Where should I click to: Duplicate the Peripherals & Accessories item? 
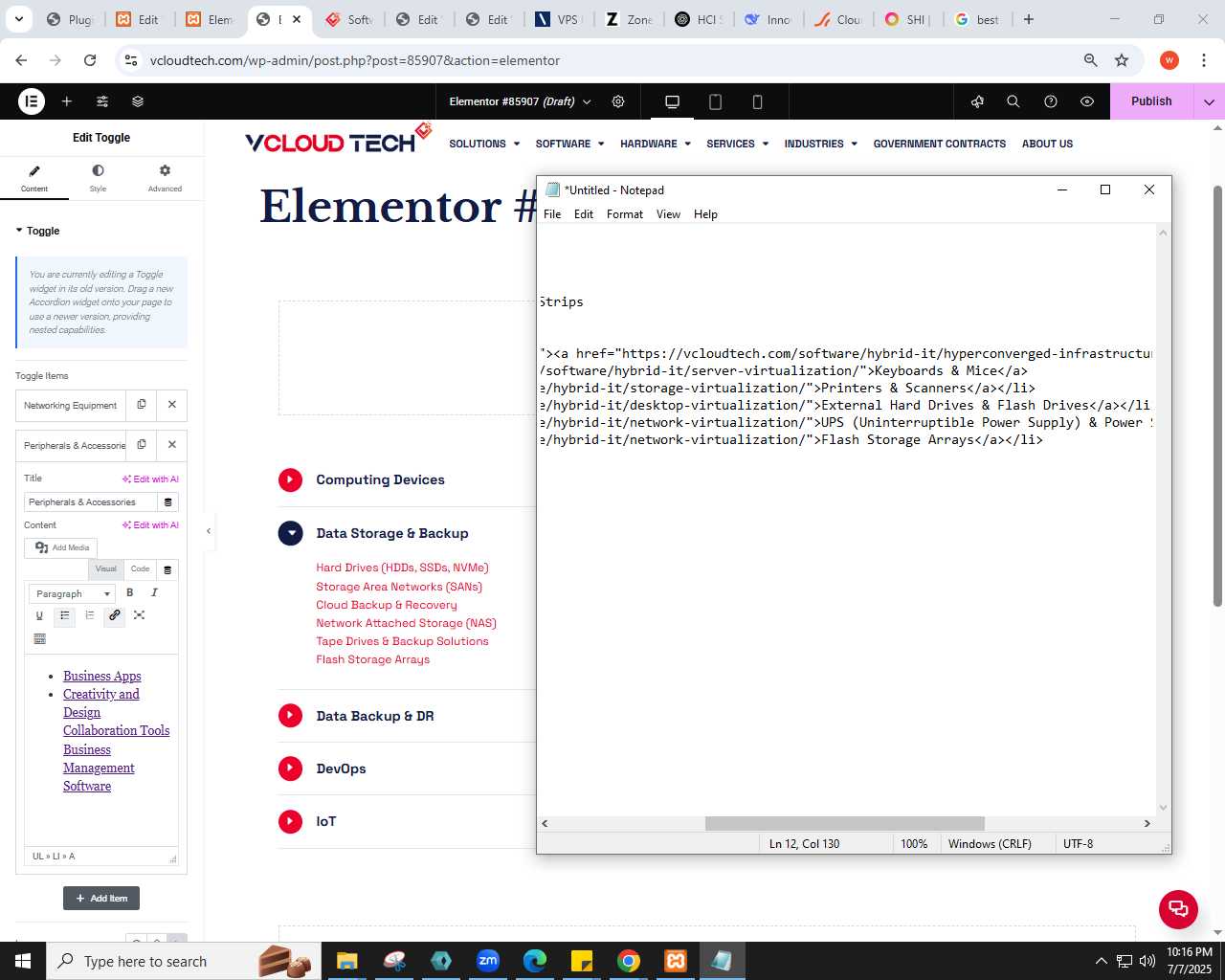click(x=142, y=444)
